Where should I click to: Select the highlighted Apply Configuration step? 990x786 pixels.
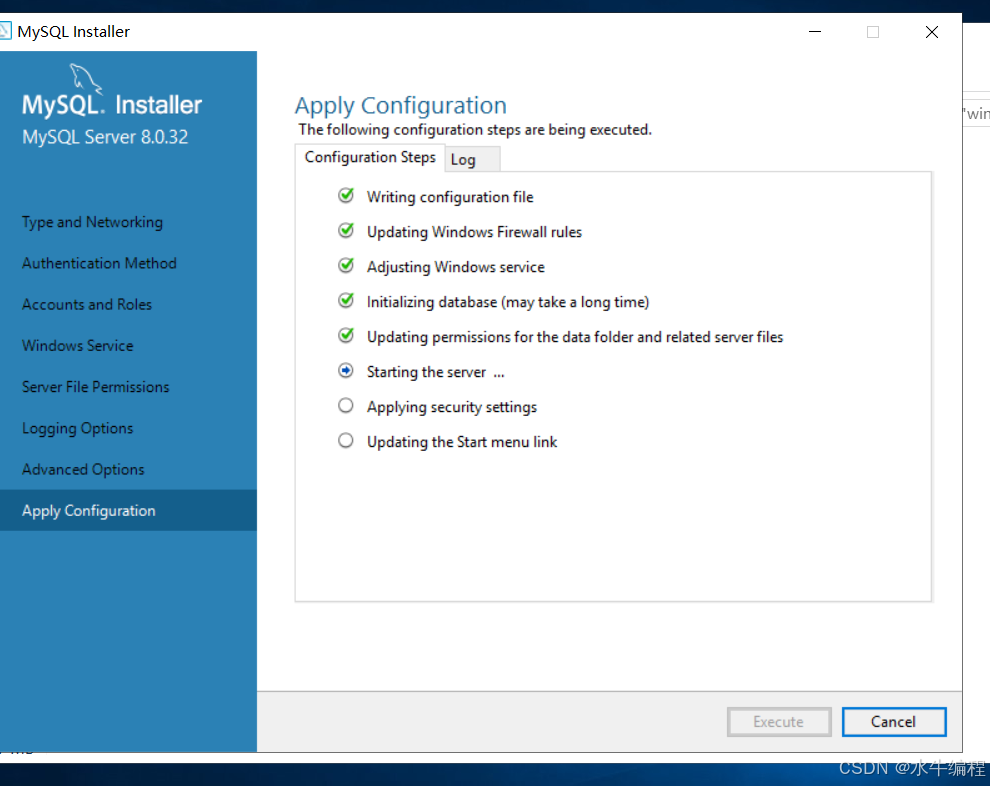128,510
